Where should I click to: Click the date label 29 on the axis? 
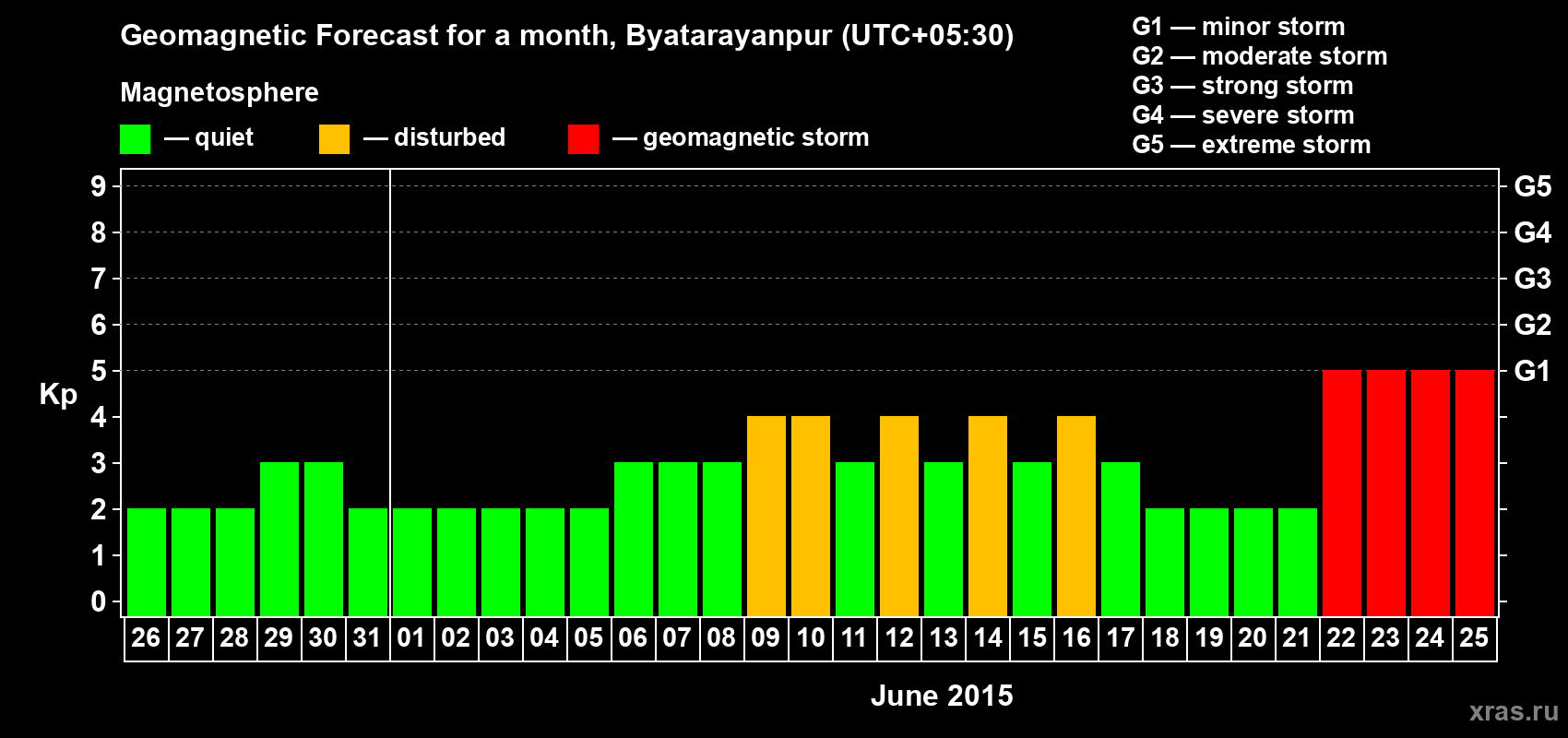[x=279, y=638]
